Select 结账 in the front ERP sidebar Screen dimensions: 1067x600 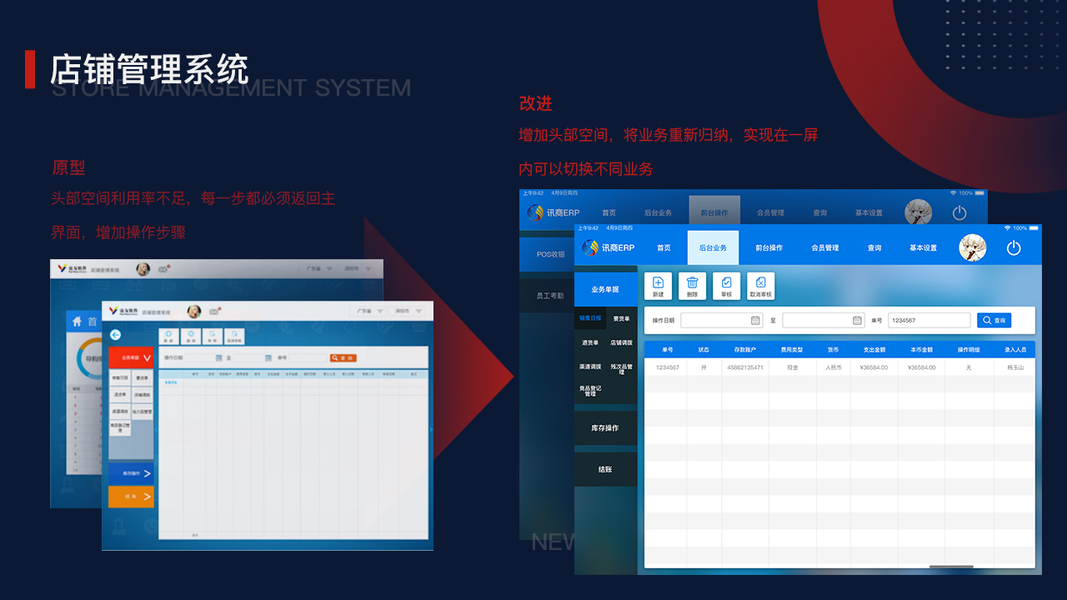pyautogui.click(x=605, y=469)
